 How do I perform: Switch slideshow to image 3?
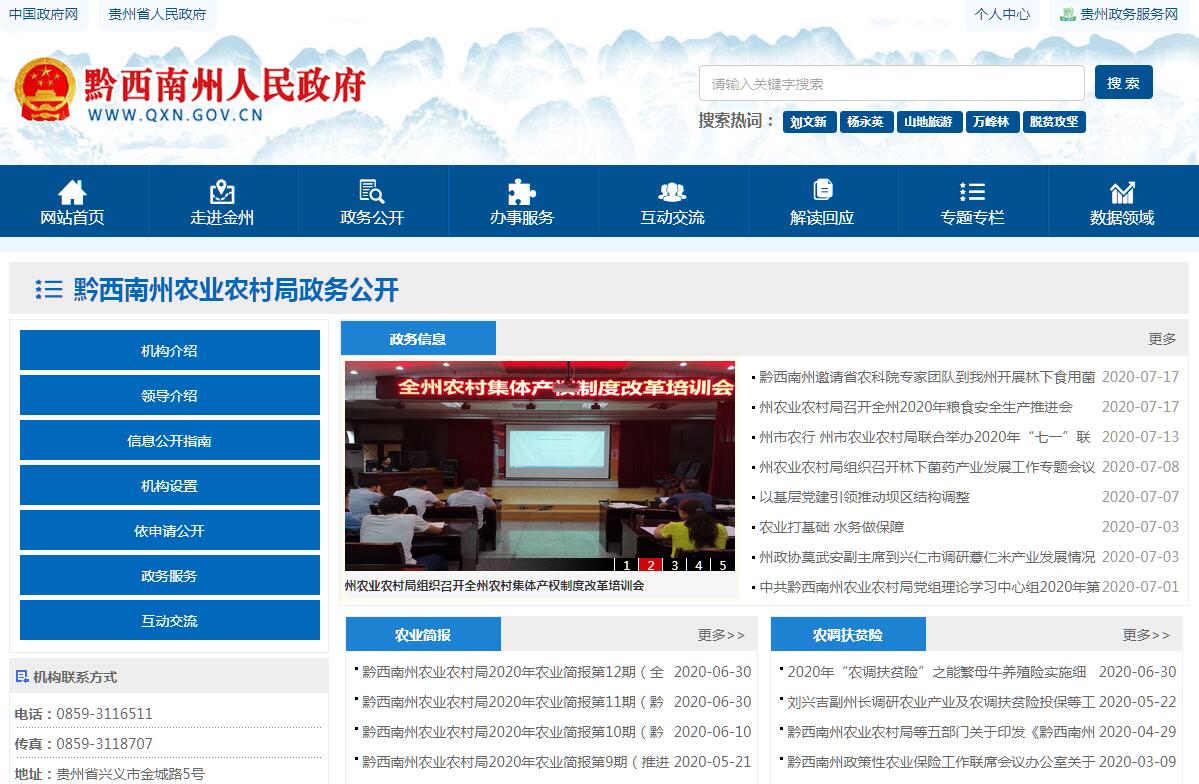pos(675,565)
